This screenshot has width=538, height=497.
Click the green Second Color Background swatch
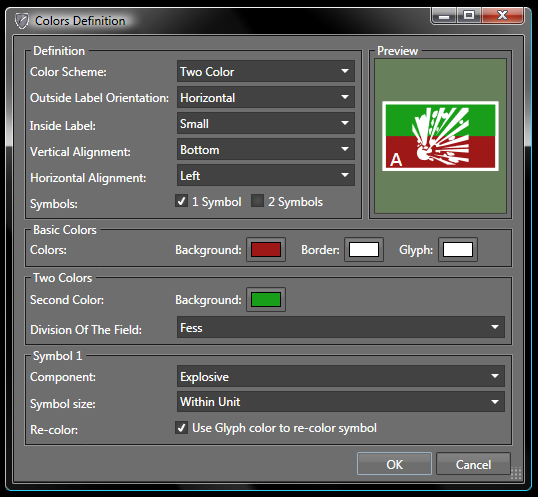click(266, 299)
